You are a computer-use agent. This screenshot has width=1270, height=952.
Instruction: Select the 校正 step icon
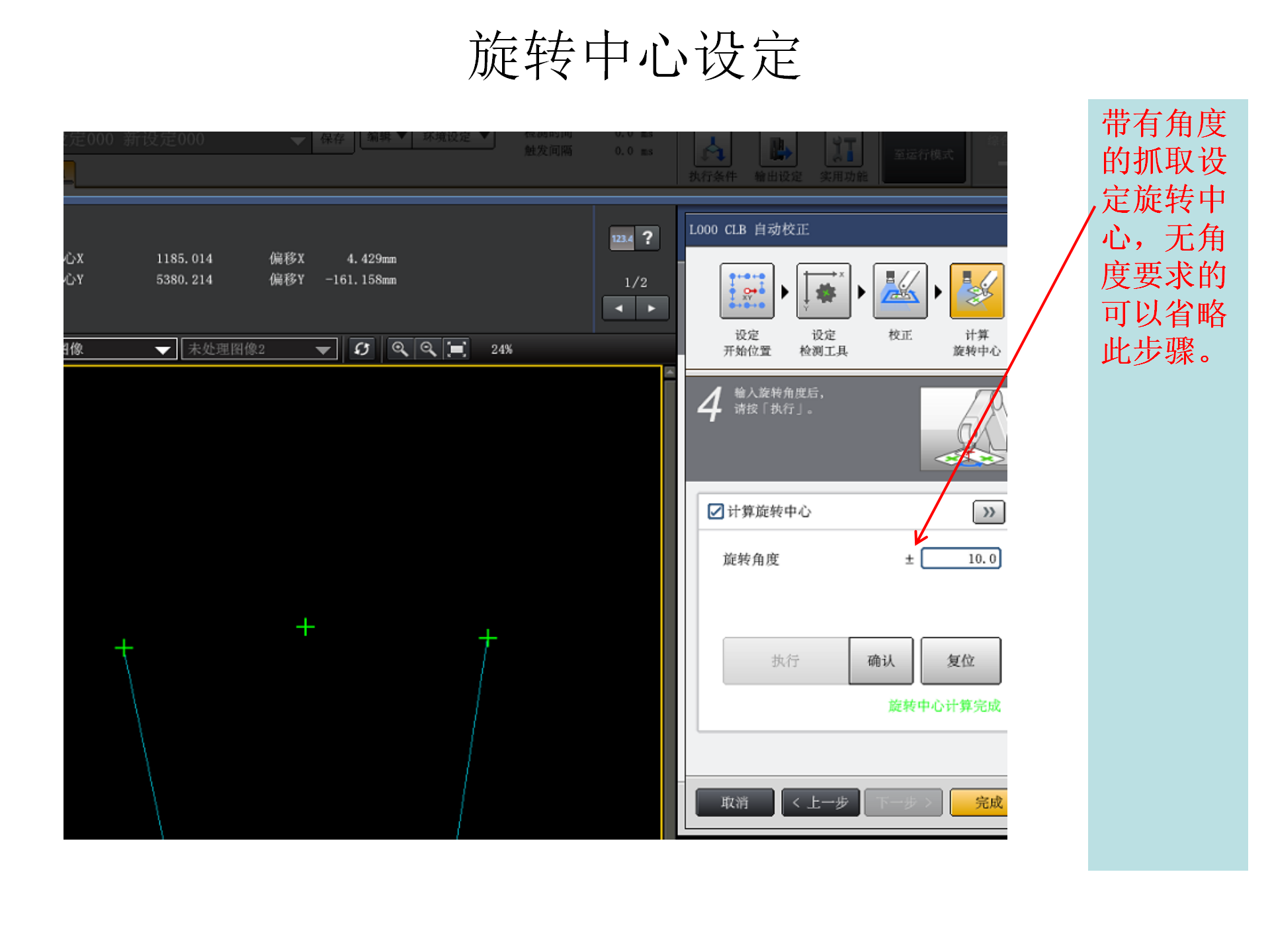point(900,291)
